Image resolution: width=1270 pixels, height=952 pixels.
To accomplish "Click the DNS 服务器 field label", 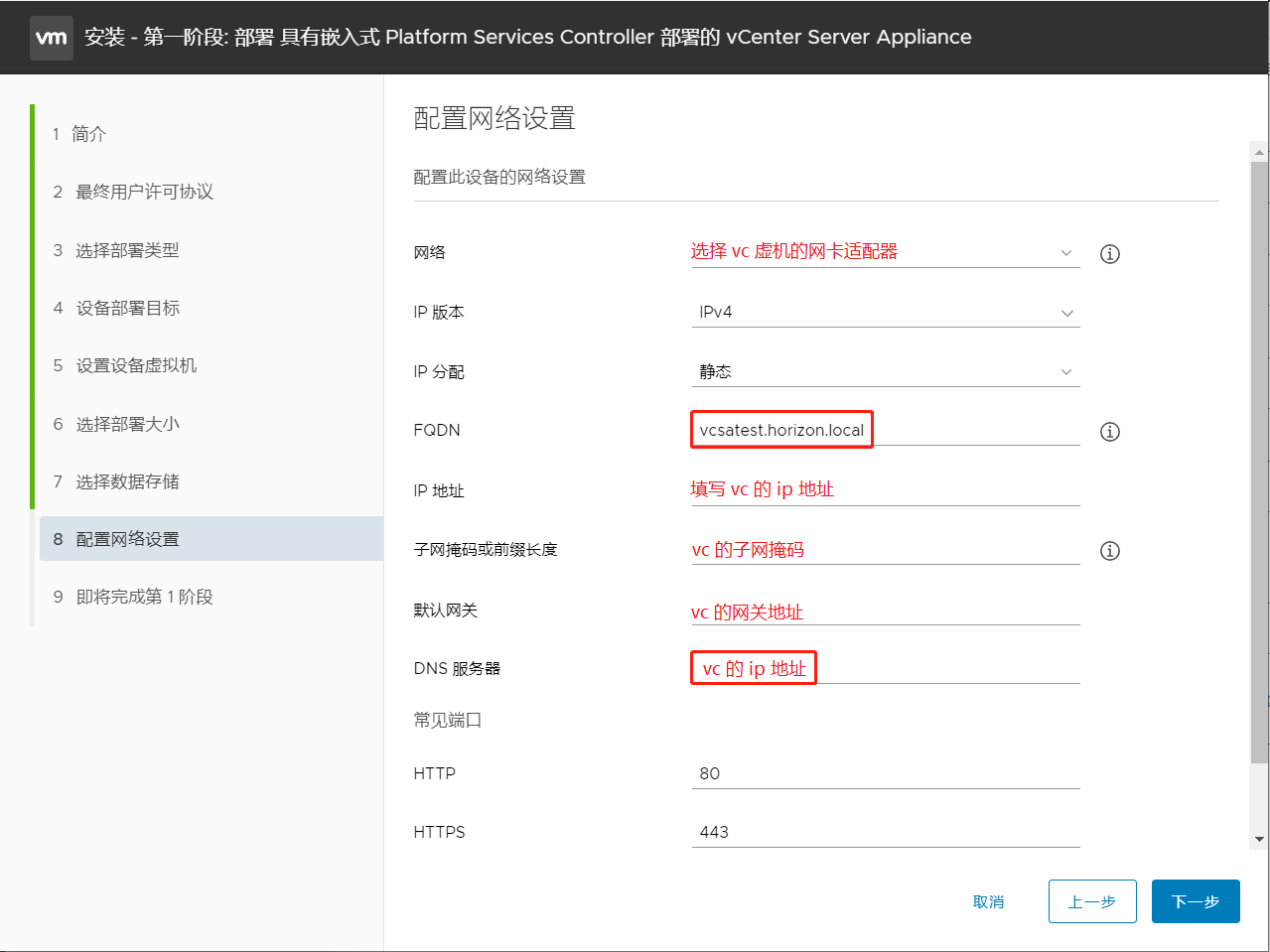I will point(457,668).
